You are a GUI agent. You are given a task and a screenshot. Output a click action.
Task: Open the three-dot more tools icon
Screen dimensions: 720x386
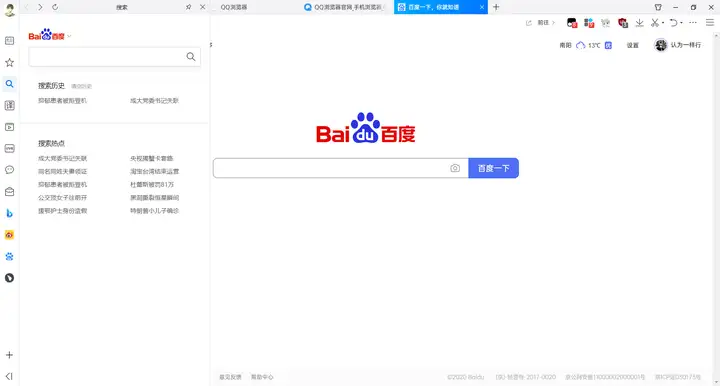coord(693,22)
